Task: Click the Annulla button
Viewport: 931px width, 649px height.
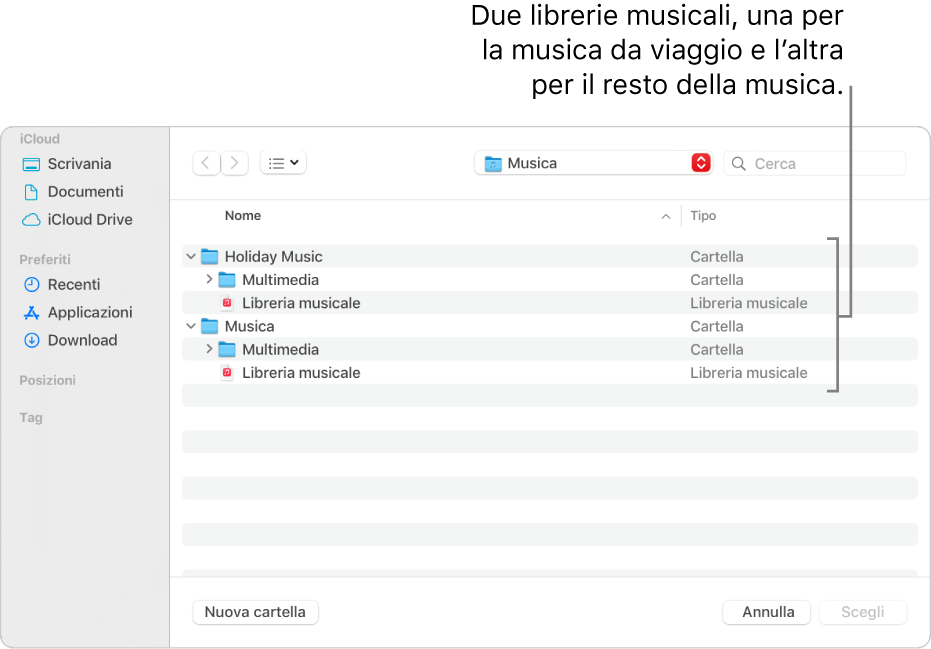Action: (x=766, y=612)
